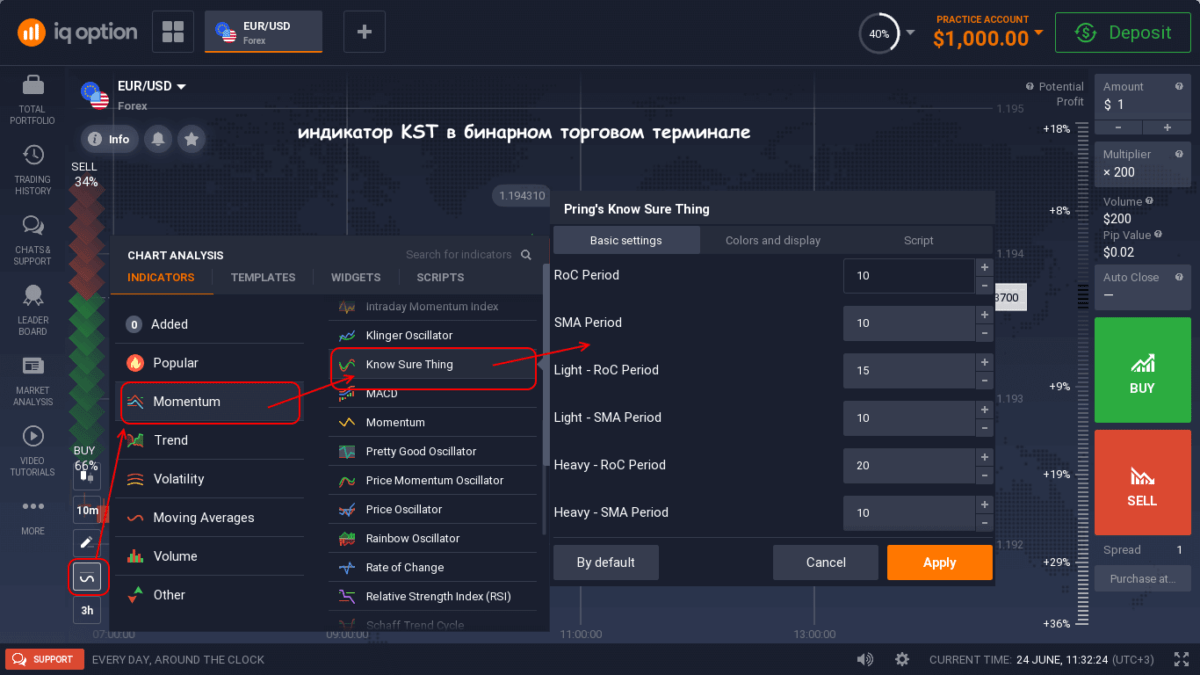
Task: Add EUR/USD to favorites with star icon
Action: click(191, 139)
